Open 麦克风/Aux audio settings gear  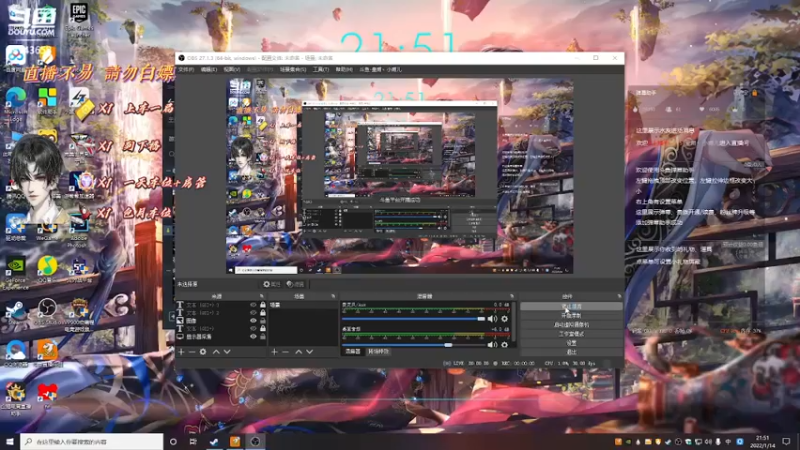[505, 319]
